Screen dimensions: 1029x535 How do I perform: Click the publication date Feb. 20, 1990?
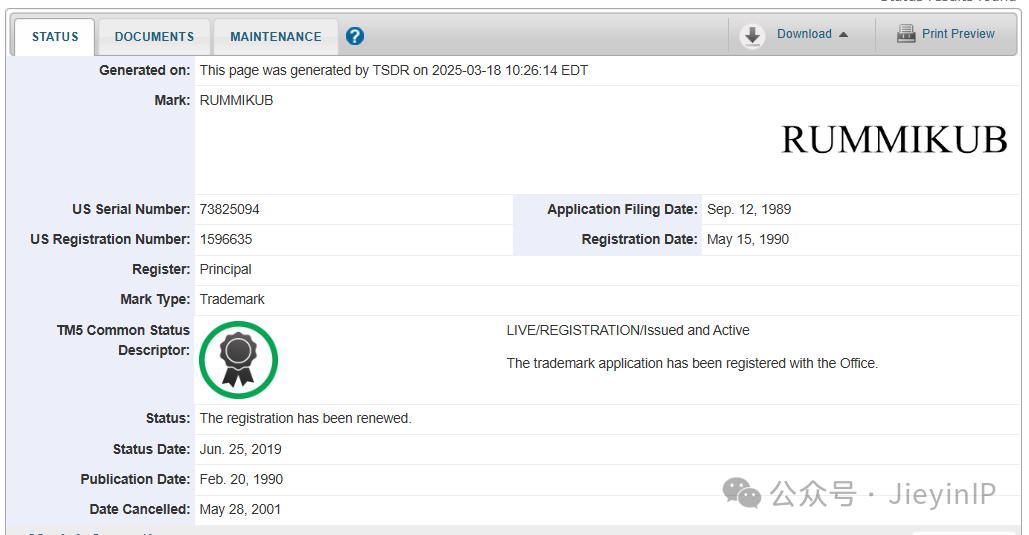[241, 479]
